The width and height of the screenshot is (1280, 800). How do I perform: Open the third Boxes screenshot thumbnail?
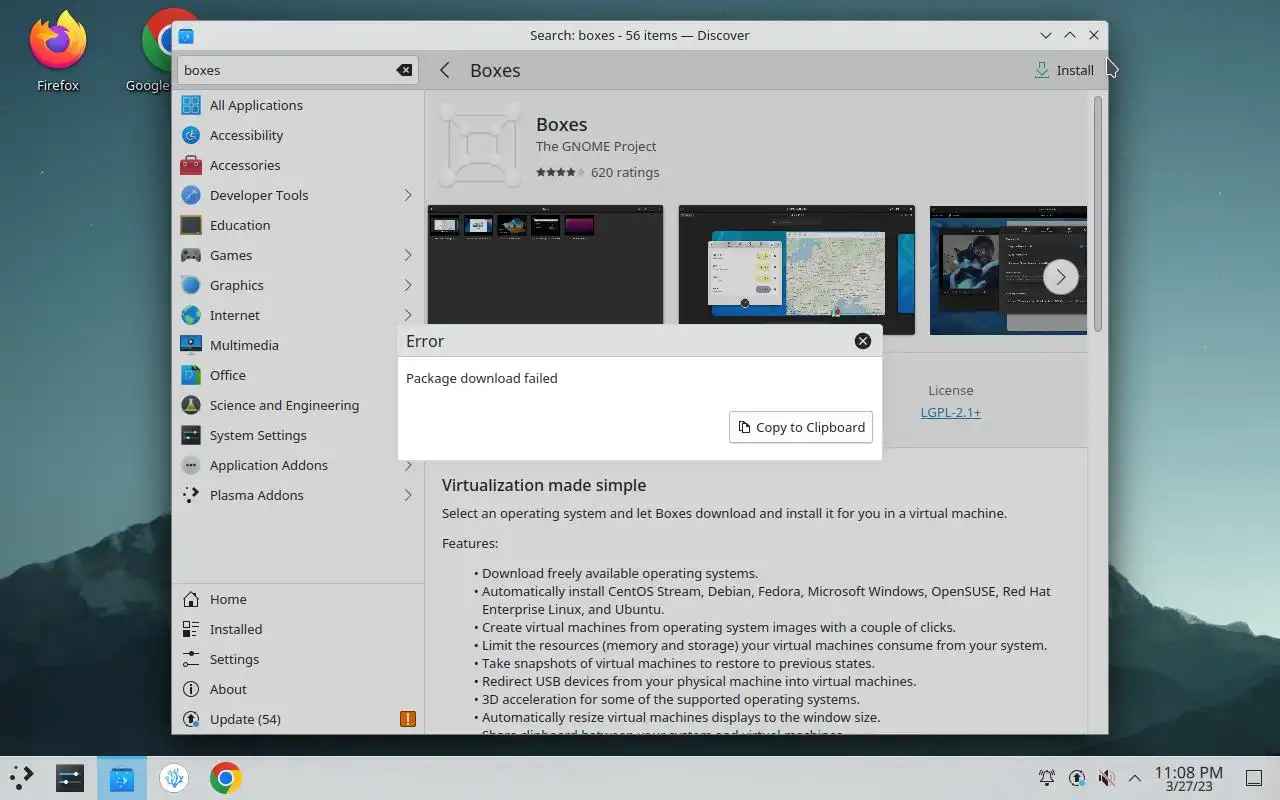pyautogui.click(x=1008, y=270)
